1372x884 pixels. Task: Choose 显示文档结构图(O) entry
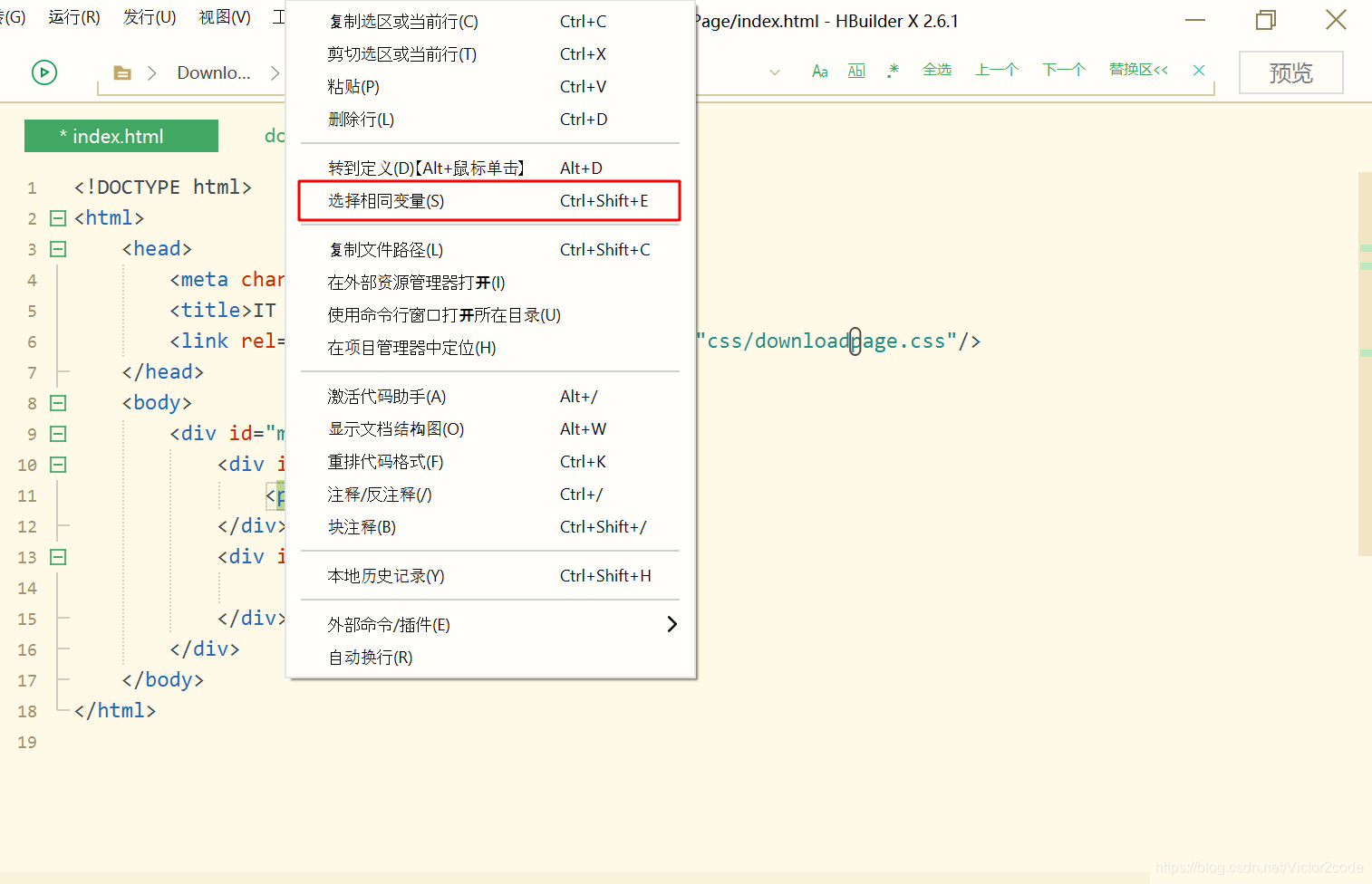tap(490, 429)
